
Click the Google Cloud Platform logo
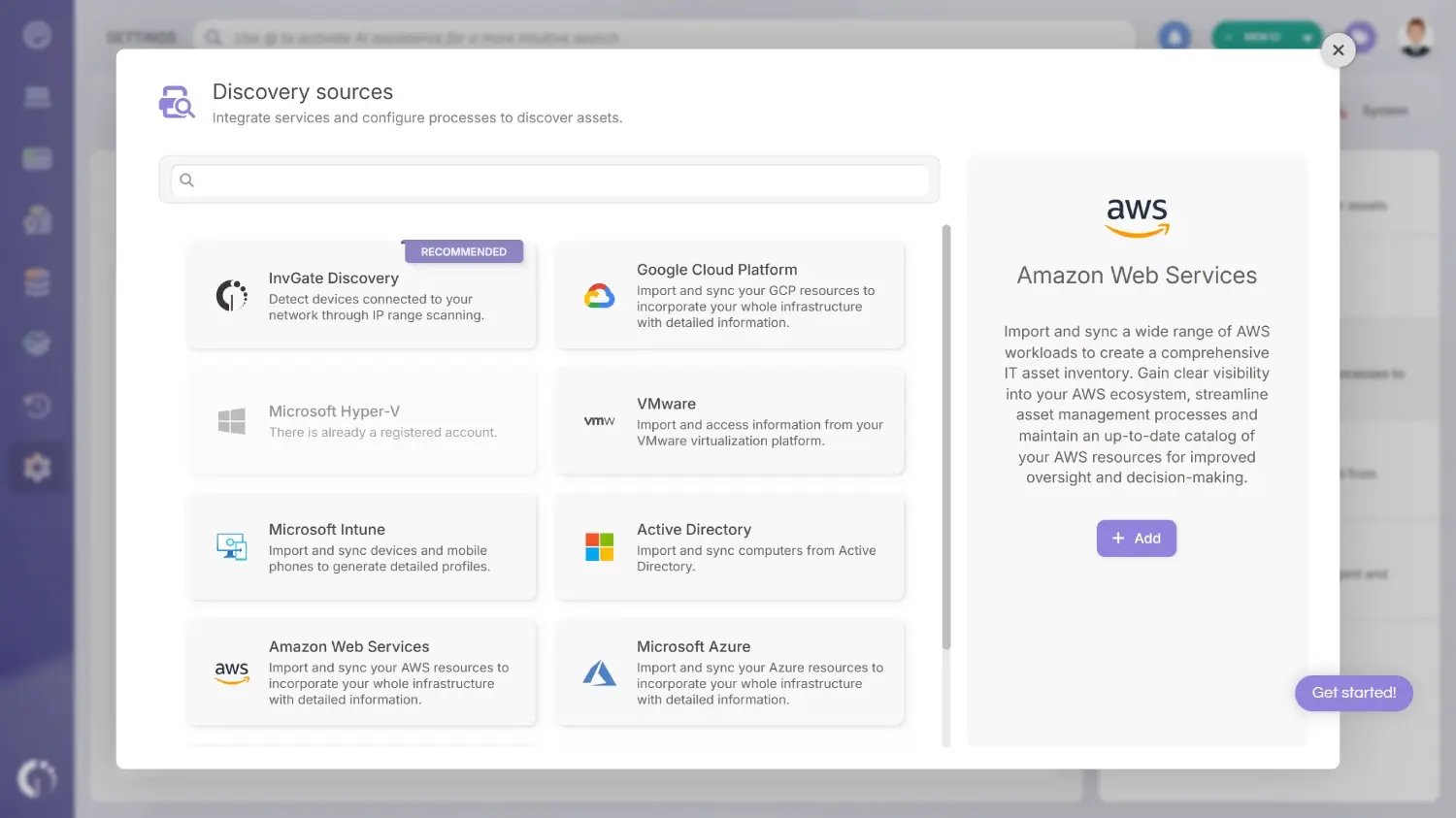601,296
